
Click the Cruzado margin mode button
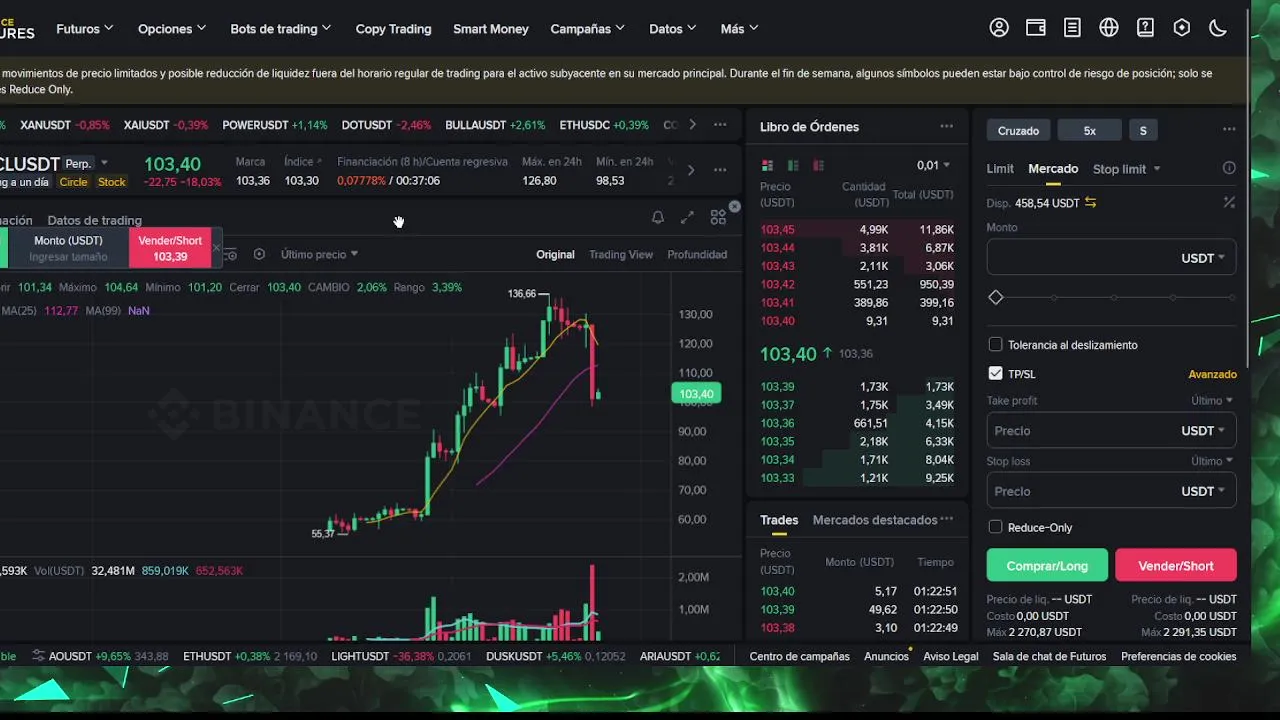(x=1018, y=130)
